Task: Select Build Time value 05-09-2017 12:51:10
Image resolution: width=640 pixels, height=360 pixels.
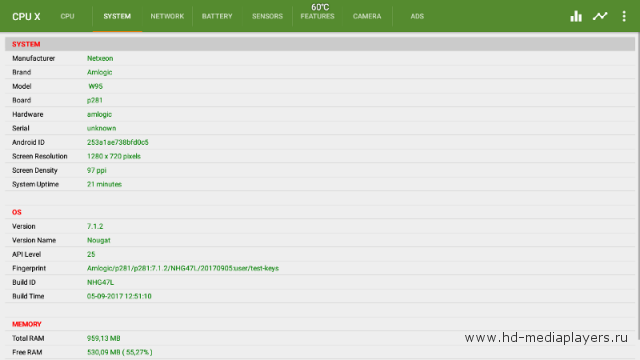Action: pyautogui.click(x=119, y=296)
